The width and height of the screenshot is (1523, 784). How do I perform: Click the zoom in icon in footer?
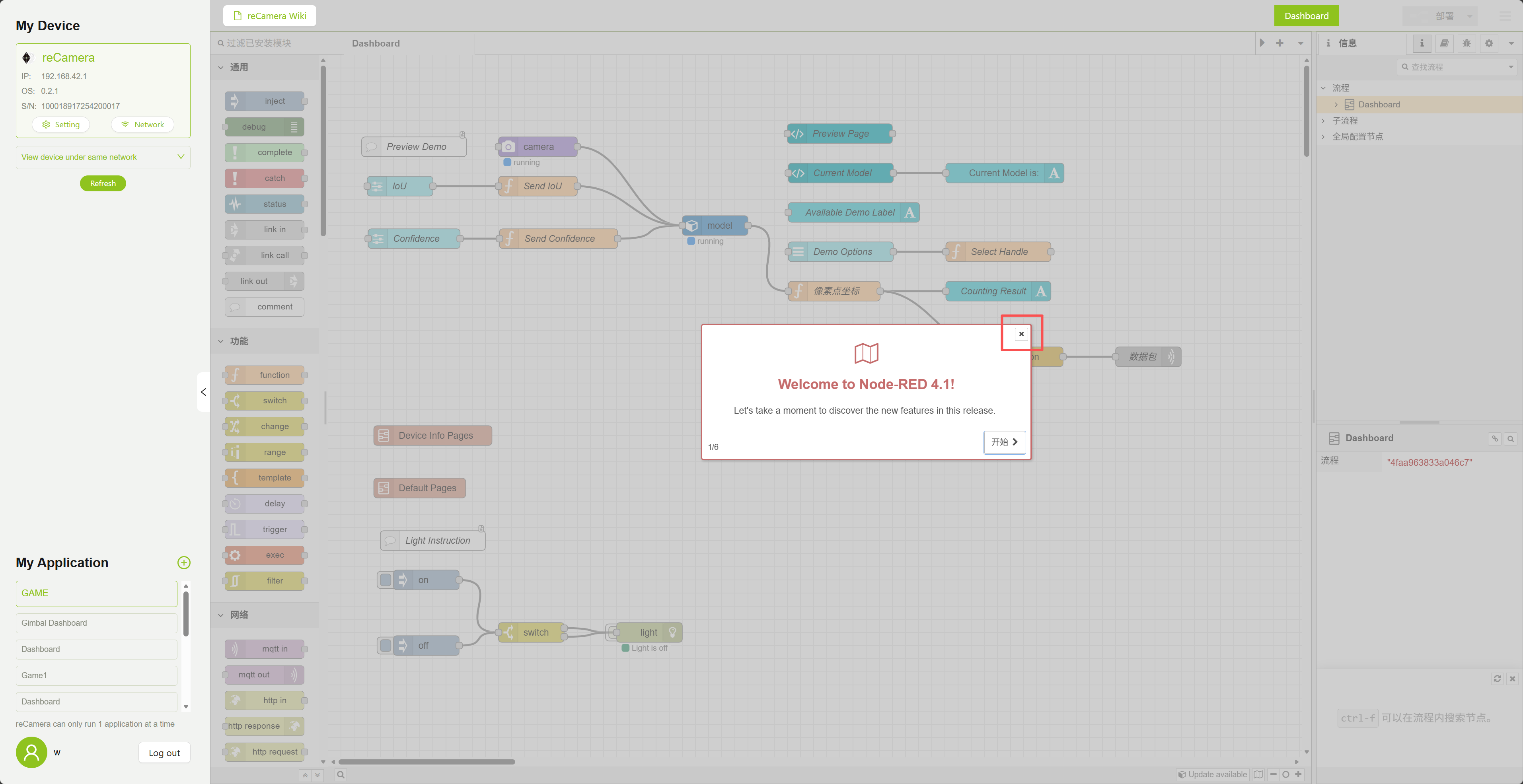[x=1298, y=774]
